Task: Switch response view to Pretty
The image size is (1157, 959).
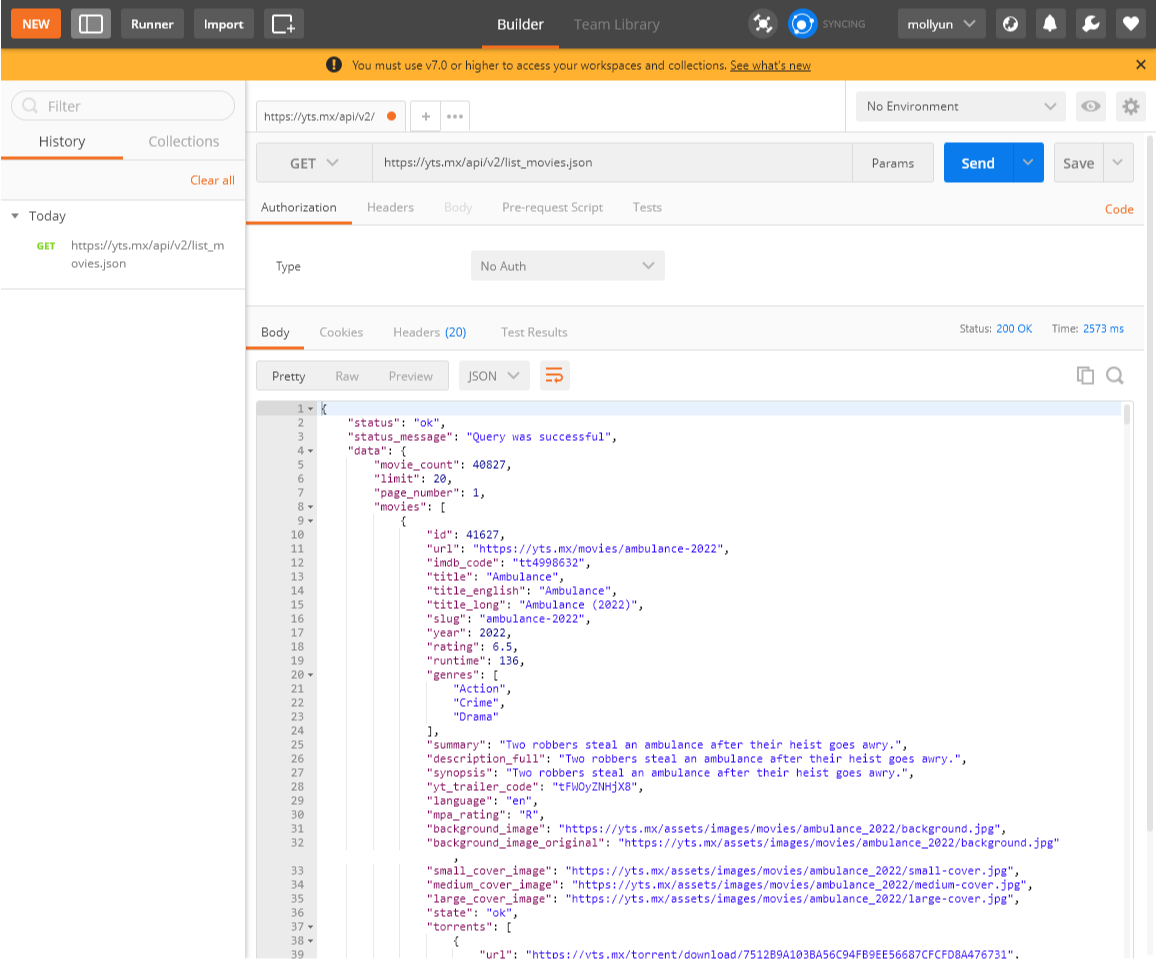Action: (289, 376)
